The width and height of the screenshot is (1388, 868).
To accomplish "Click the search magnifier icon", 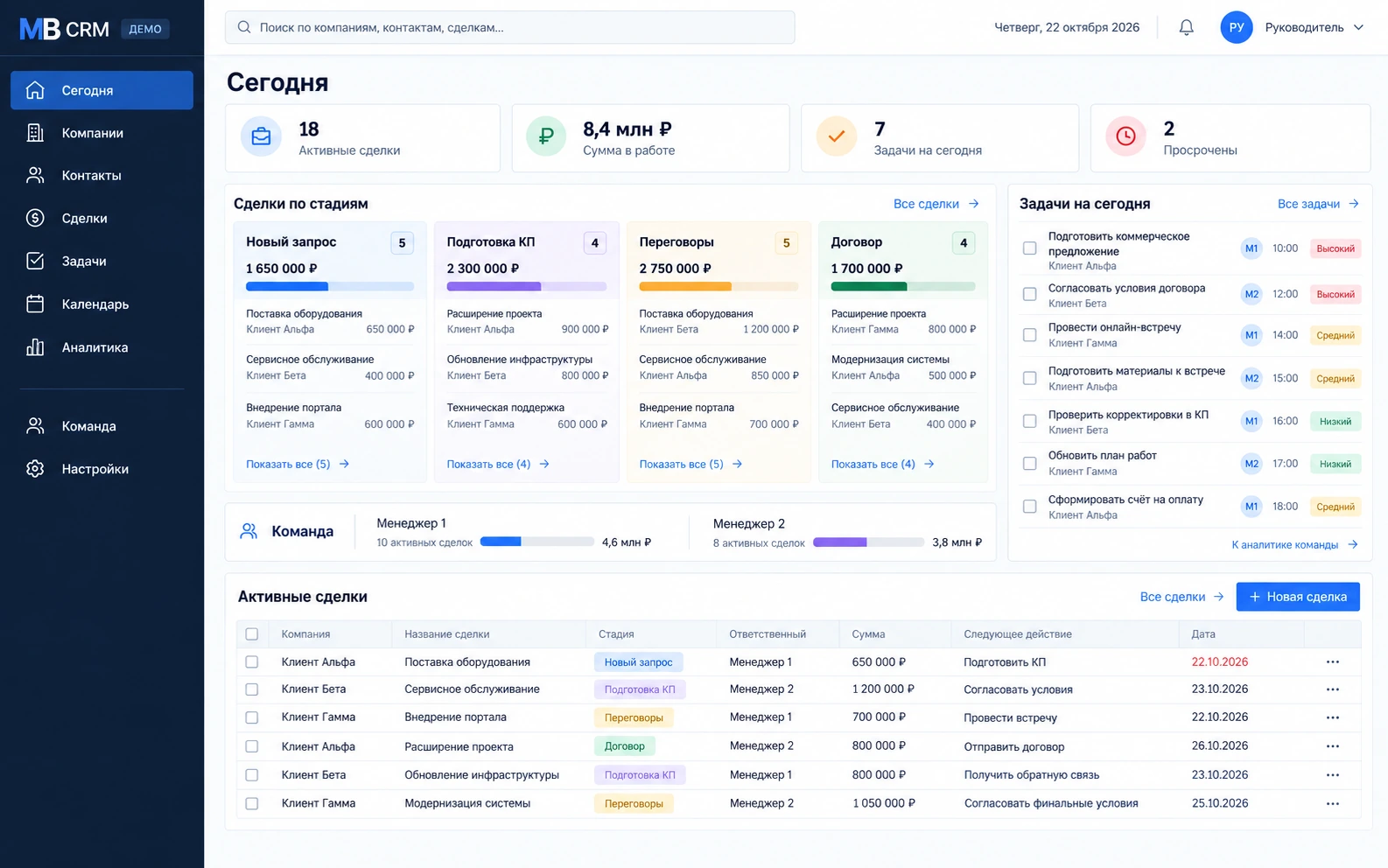I will click(244, 27).
